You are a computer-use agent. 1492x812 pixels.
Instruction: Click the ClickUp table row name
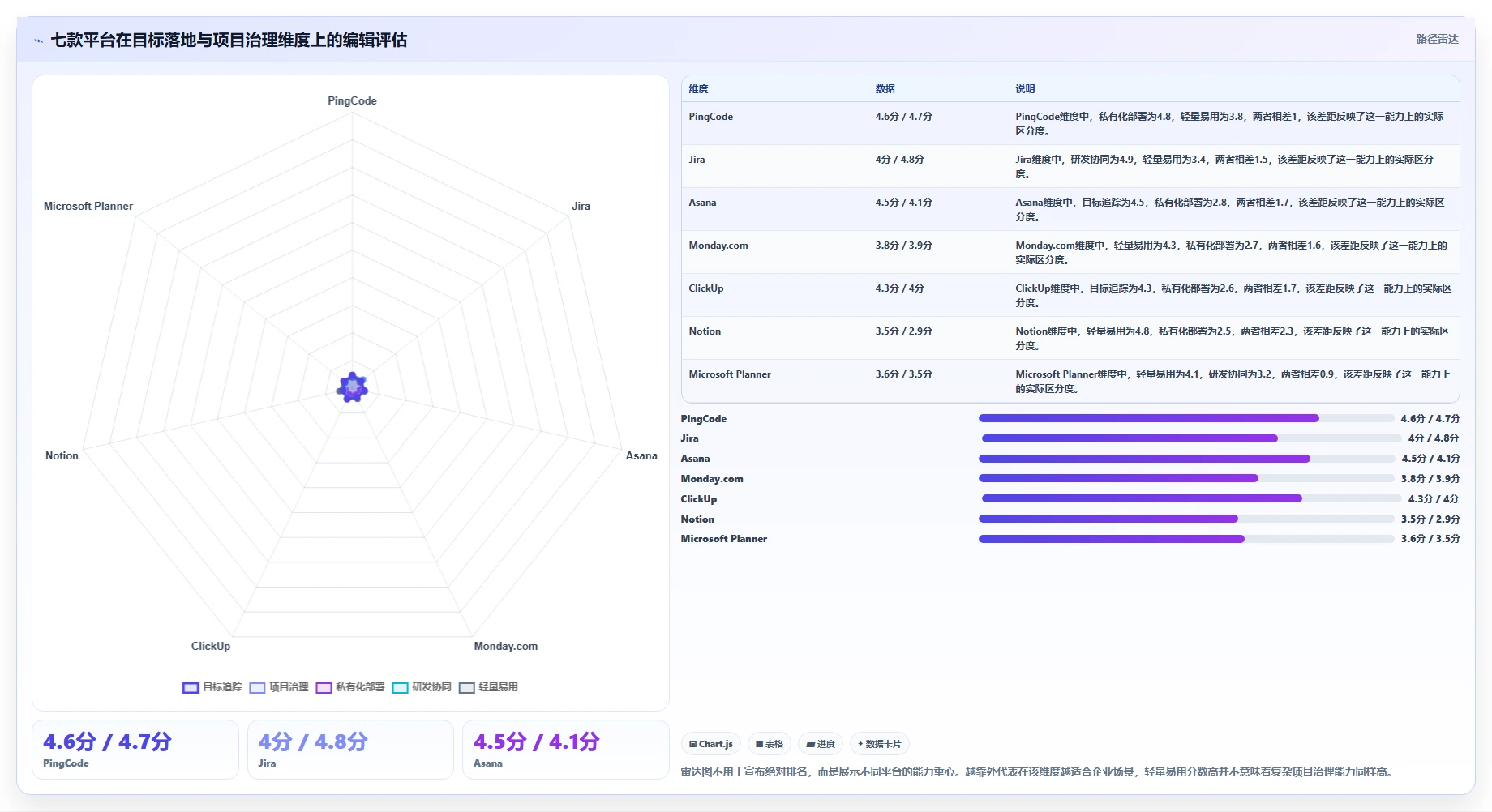click(706, 288)
